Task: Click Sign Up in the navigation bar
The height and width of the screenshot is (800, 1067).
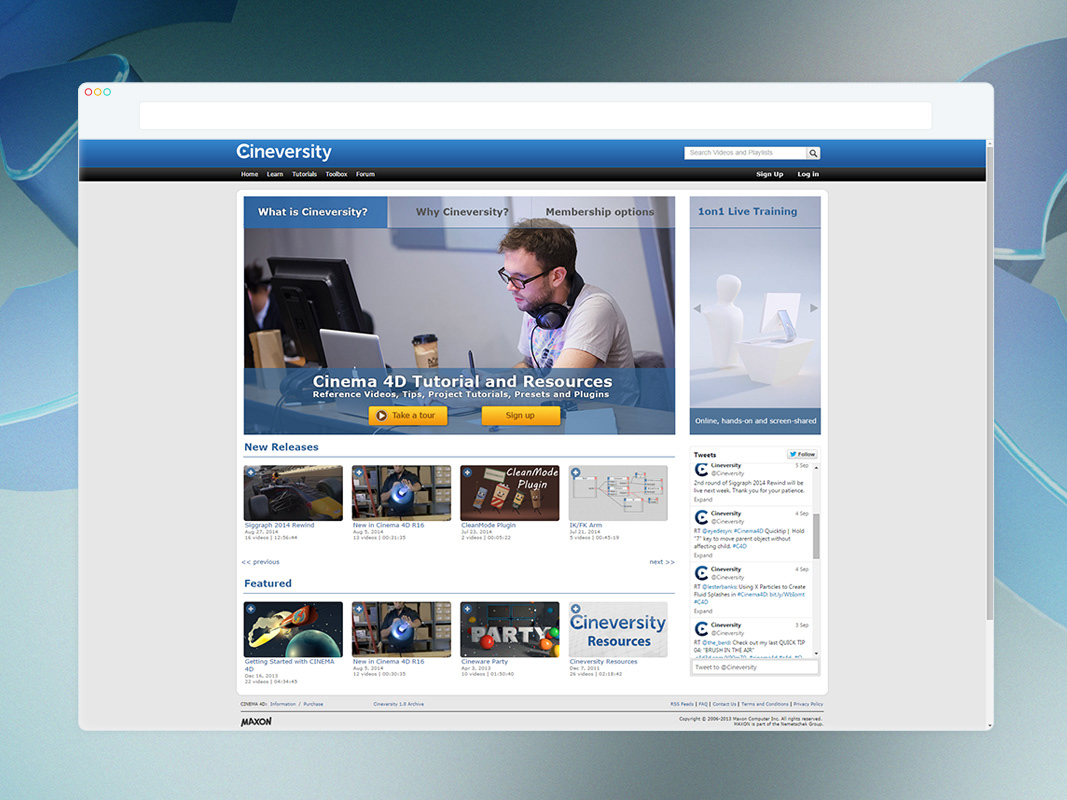Action: coord(770,174)
